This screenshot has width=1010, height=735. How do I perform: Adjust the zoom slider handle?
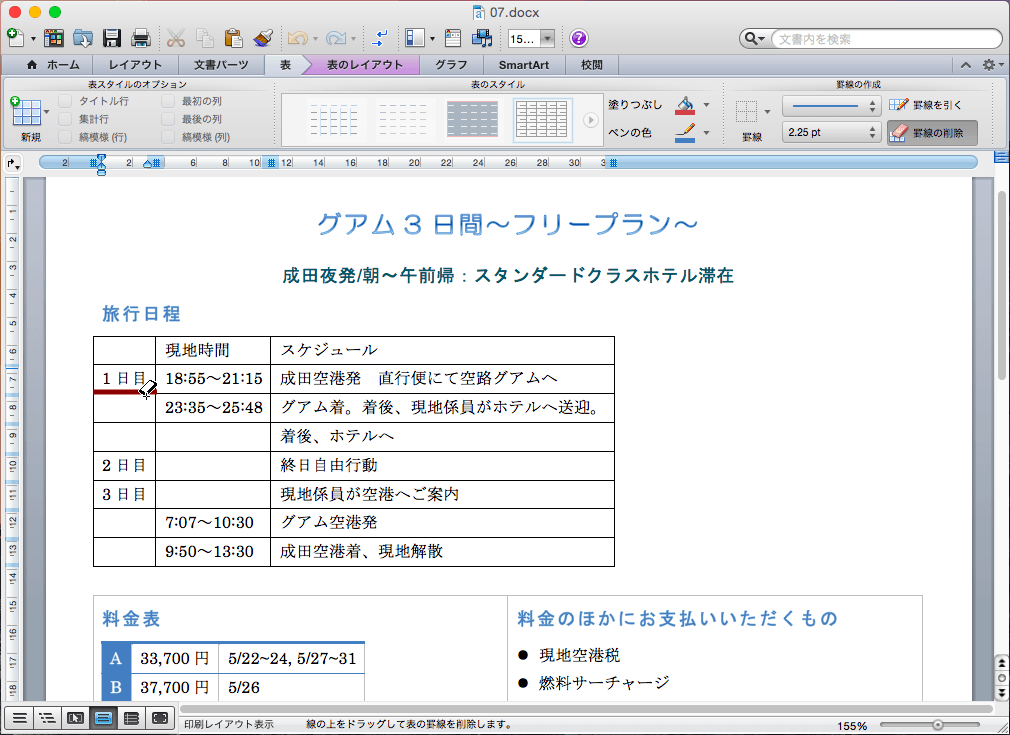(938, 725)
